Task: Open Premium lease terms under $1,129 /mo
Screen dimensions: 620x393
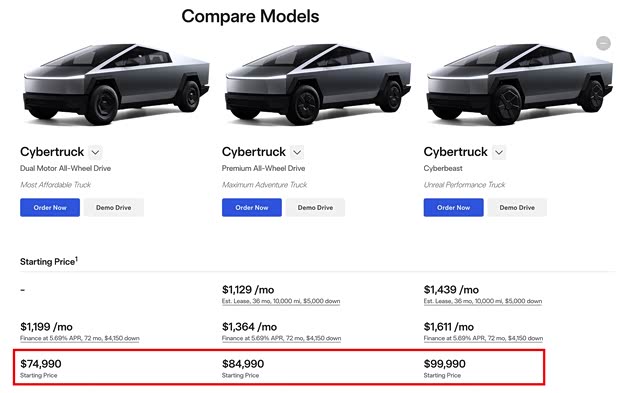Action: (x=281, y=301)
